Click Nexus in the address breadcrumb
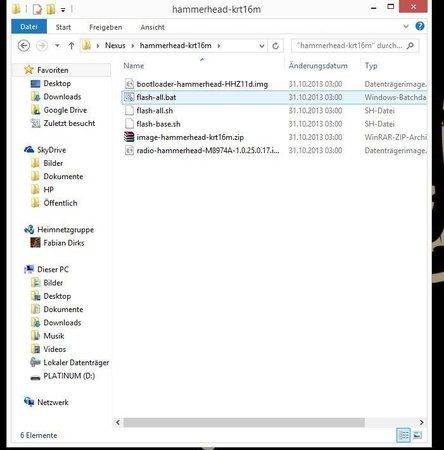Viewport: 444px width, 450px height. [115, 46]
